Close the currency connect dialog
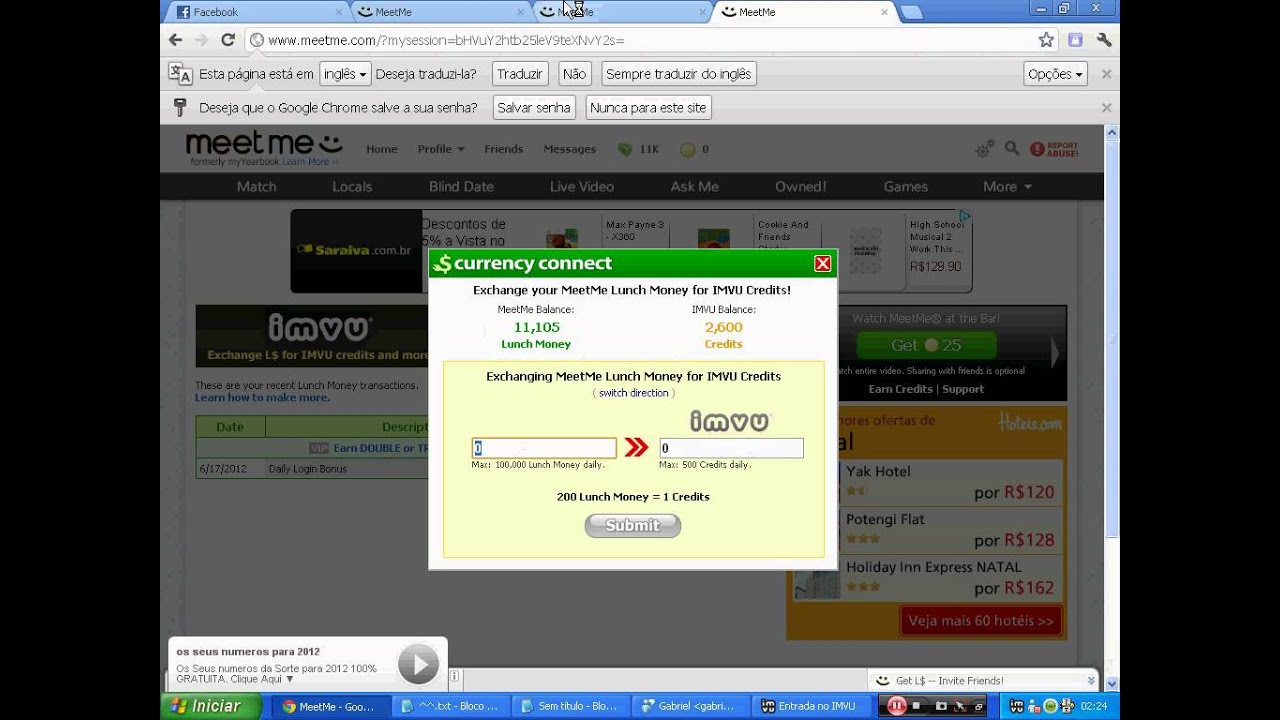Image resolution: width=1280 pixels, height=720 pixels. pos(822,263)
